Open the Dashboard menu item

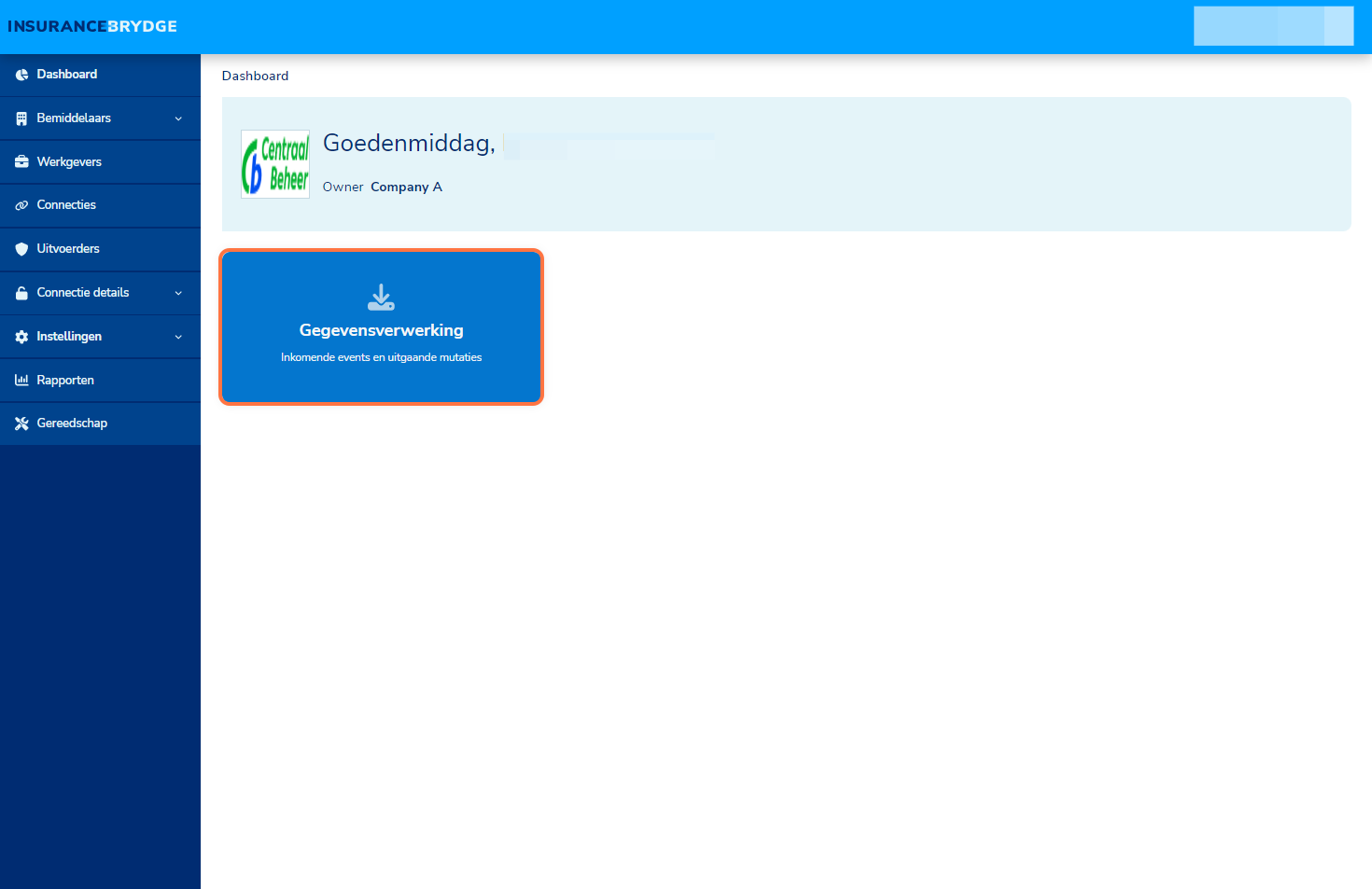click(100, 75)
